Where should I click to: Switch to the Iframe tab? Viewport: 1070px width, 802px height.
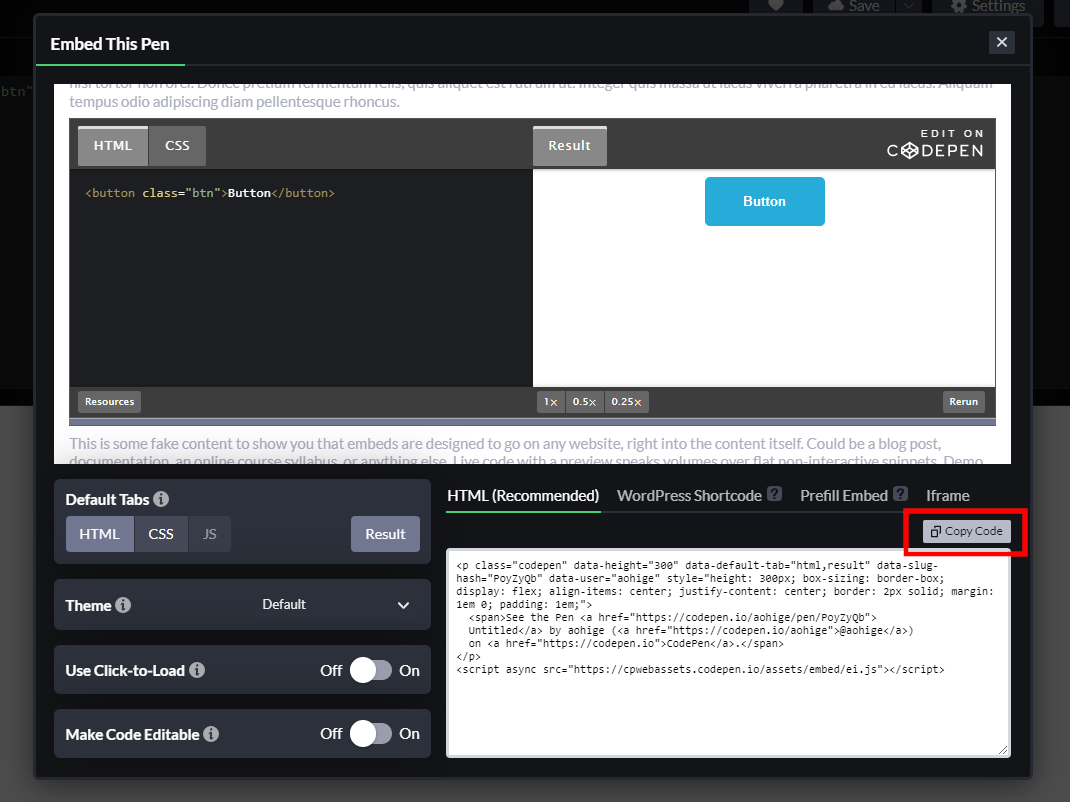(947, 495)
